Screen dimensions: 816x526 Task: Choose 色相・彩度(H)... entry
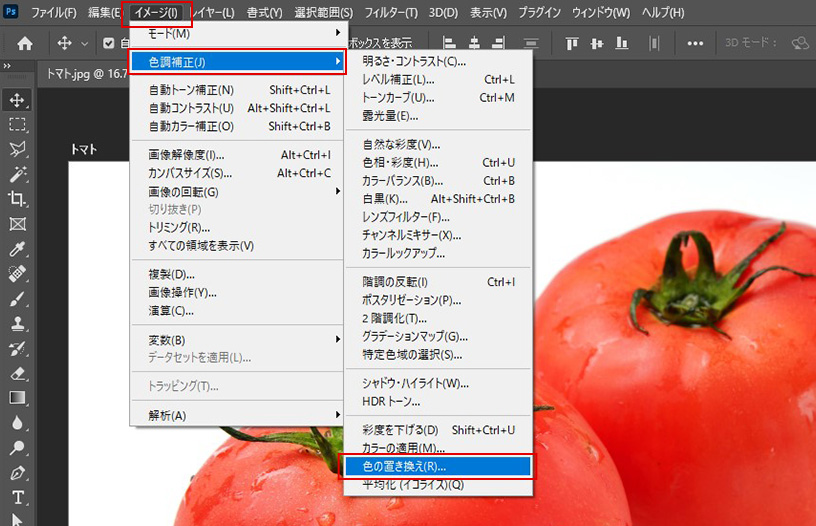(438, 163)
